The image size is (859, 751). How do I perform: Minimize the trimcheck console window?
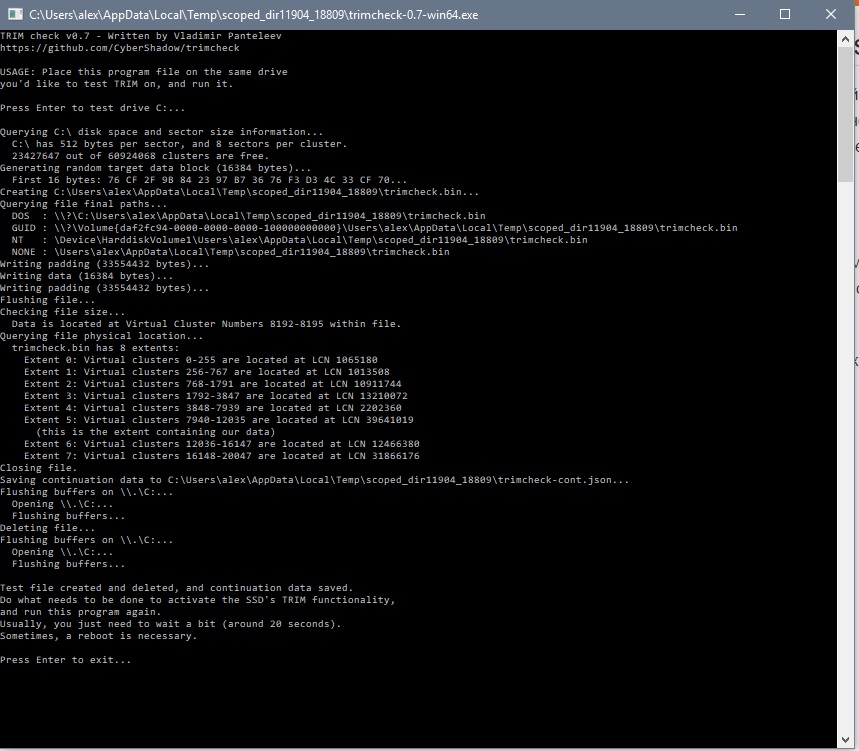740,14
